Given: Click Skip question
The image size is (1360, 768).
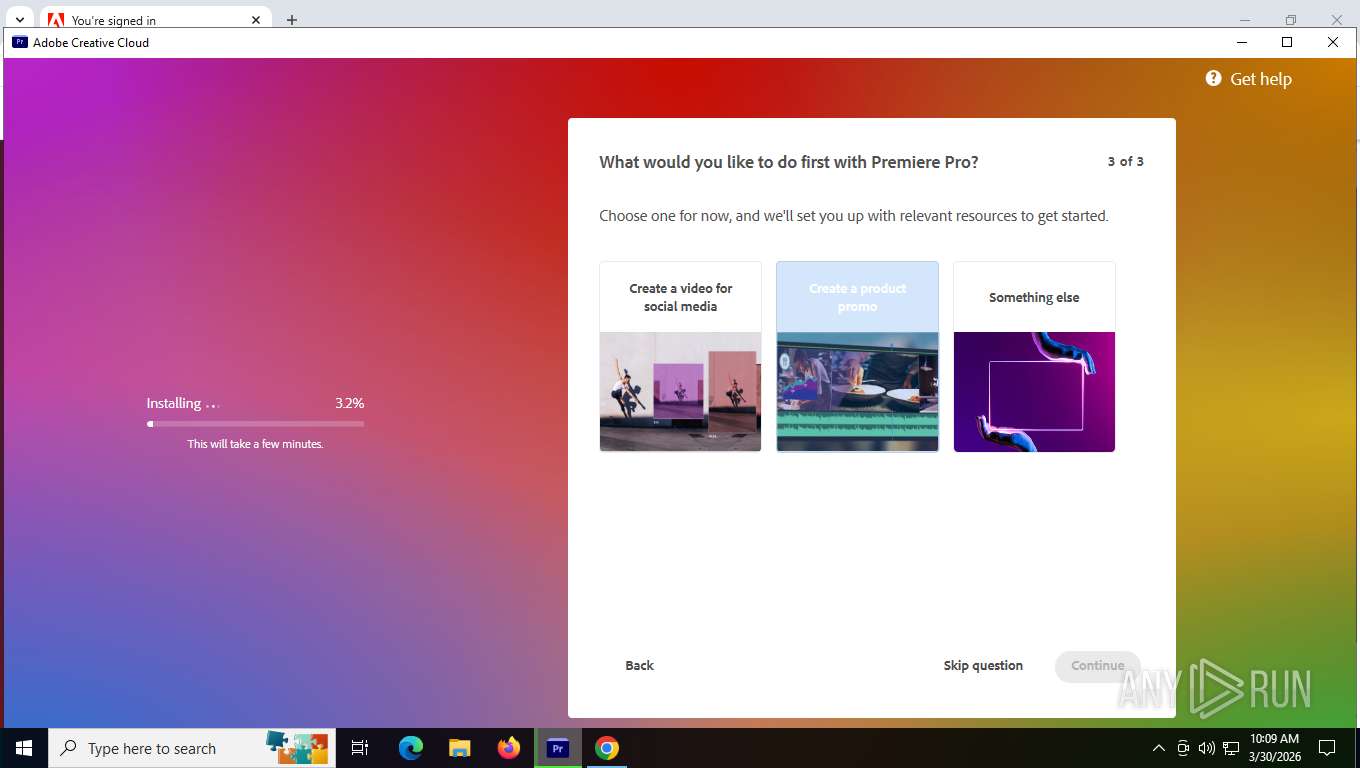Looking at the screenshot, I should pyautogui.click(x=983, y=665).
